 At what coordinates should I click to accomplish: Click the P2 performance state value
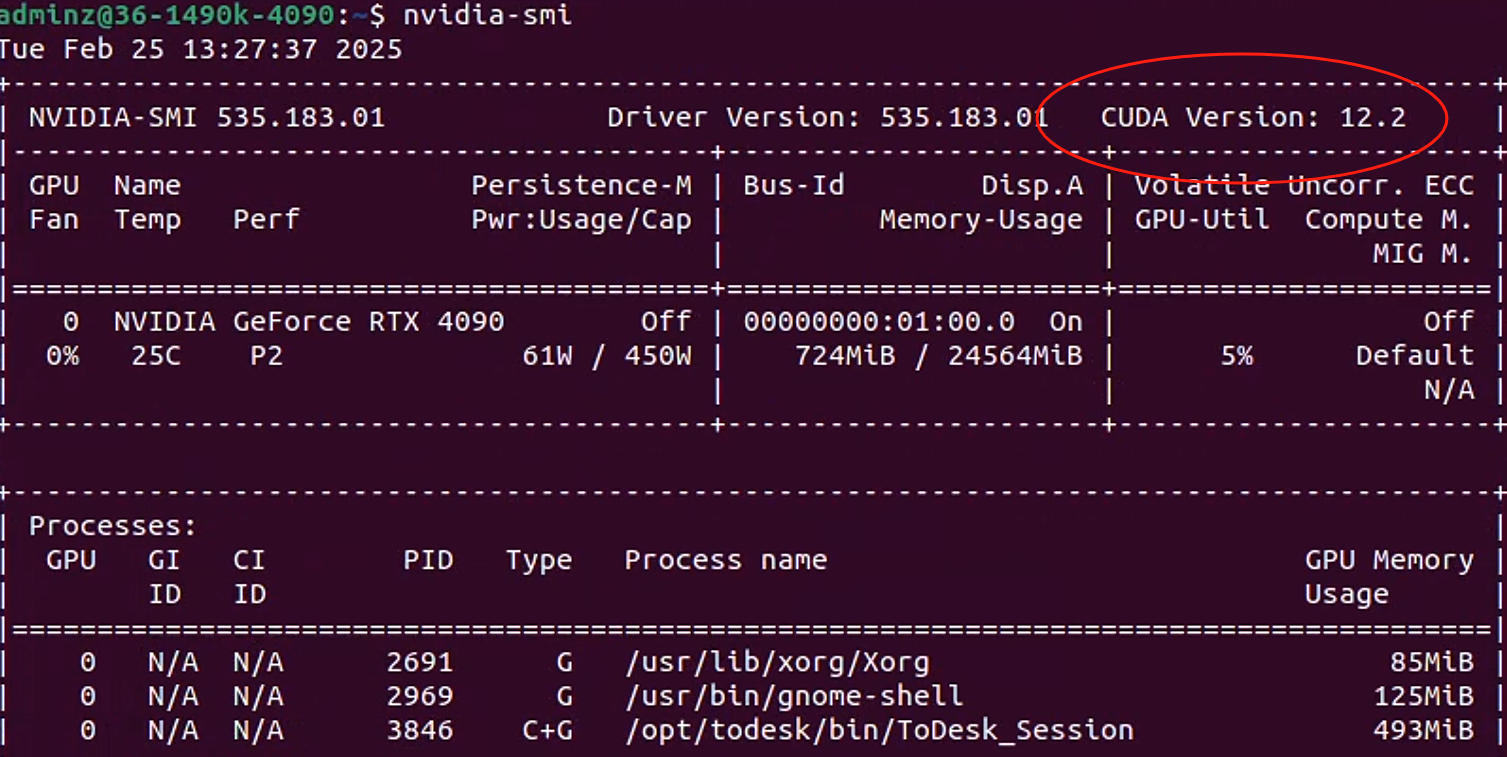point(266,355)
